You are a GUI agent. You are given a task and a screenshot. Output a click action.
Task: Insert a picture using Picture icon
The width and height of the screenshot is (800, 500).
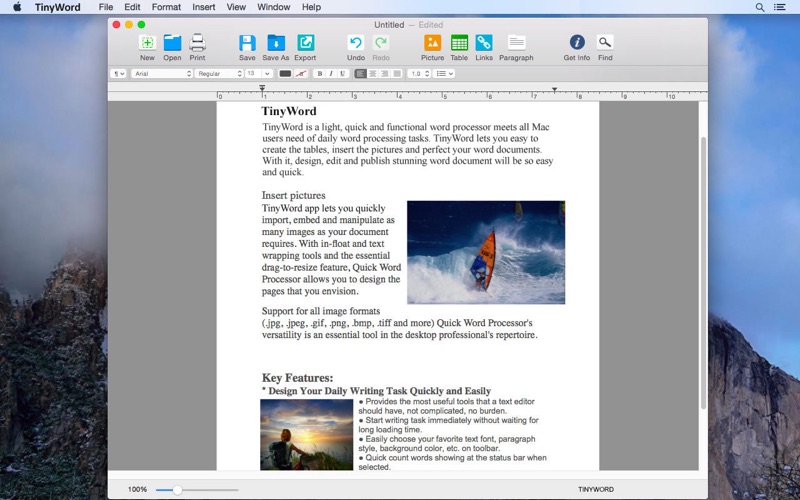pos(432,43)
